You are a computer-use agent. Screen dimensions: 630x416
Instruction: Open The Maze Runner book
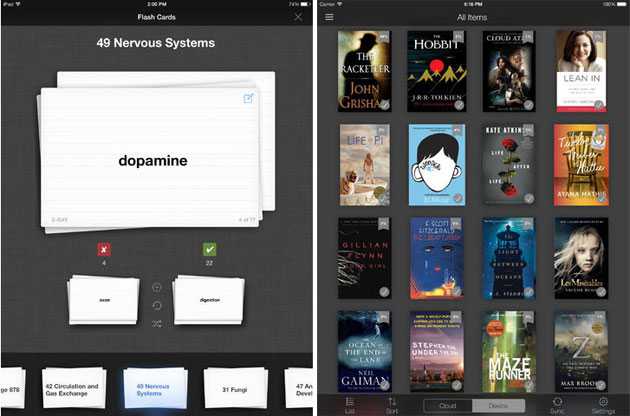click(x=508, y=351)
